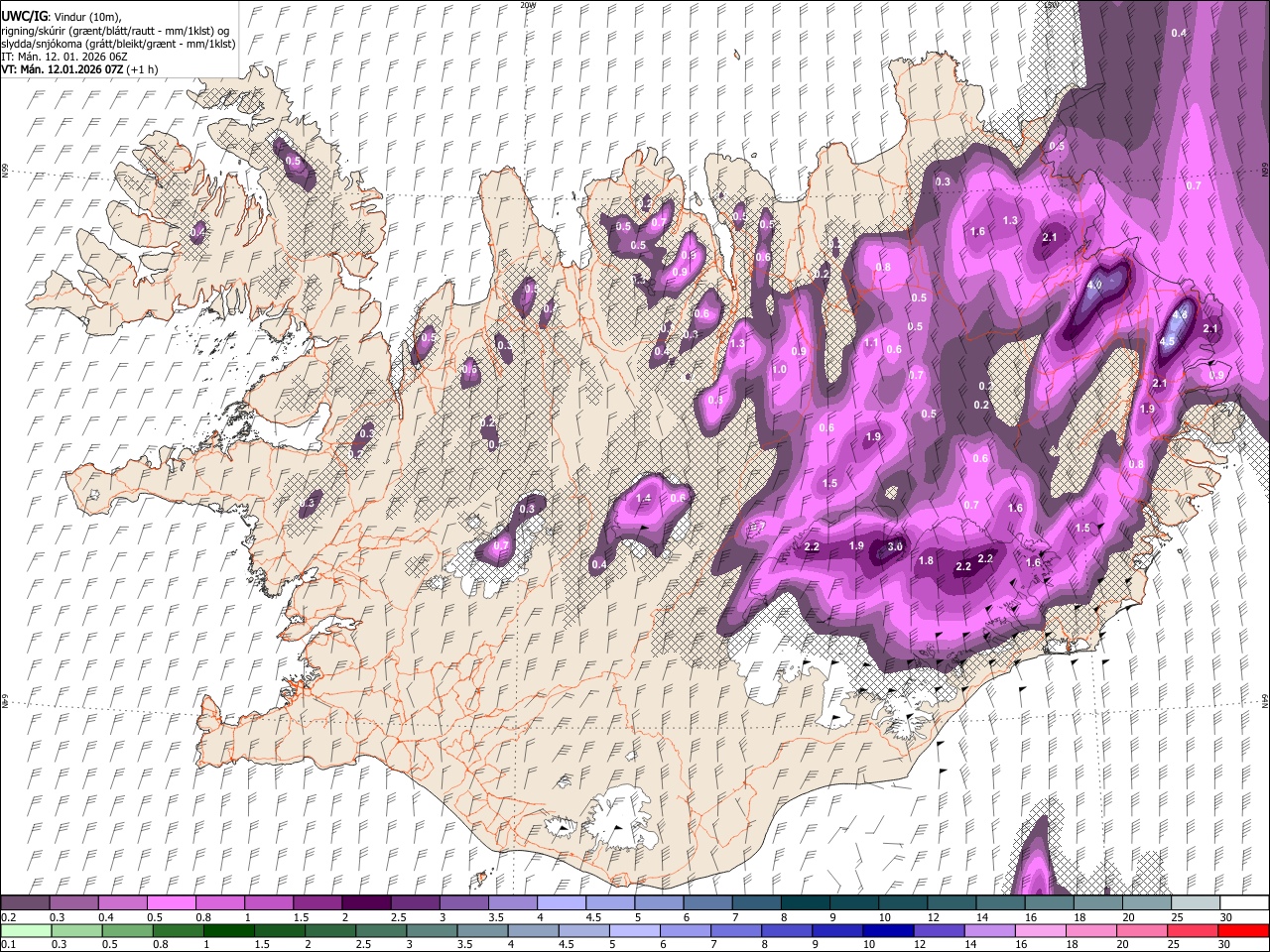
Task: Click the dark teal snow swatch above 8
Action: (x=806, y=903)
